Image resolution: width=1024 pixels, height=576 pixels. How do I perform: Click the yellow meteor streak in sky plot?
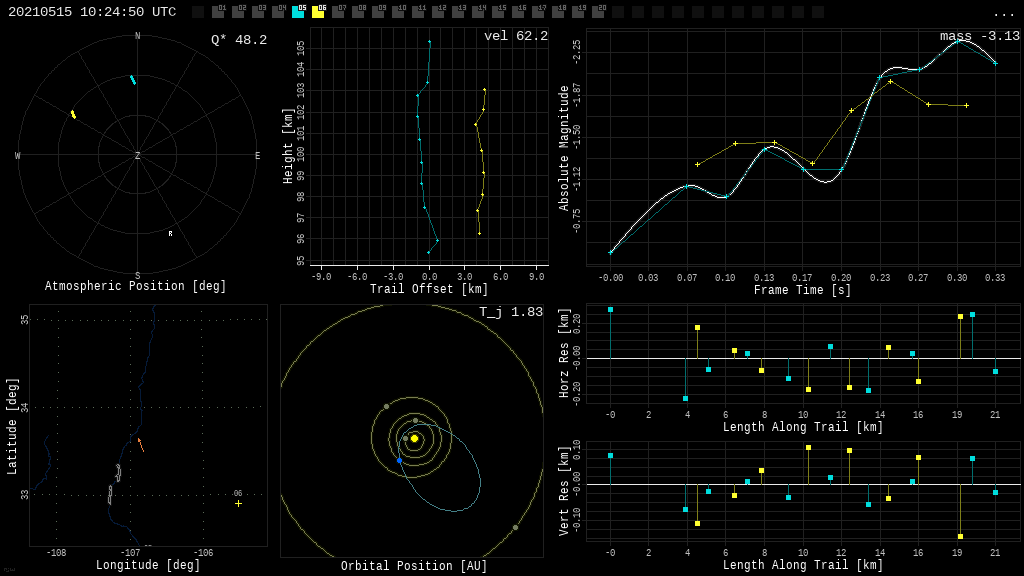point(73,114)
